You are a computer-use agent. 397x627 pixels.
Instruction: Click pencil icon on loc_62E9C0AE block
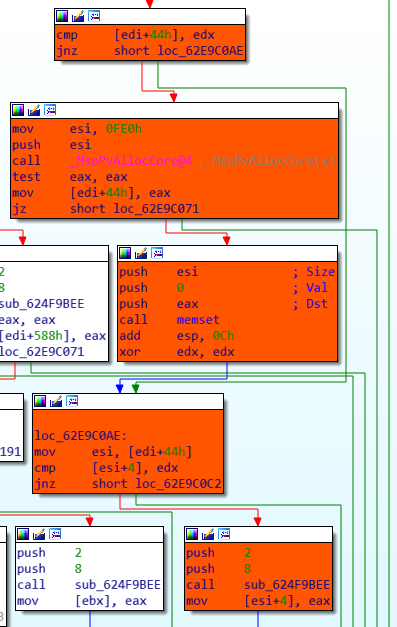coord(56,401)
